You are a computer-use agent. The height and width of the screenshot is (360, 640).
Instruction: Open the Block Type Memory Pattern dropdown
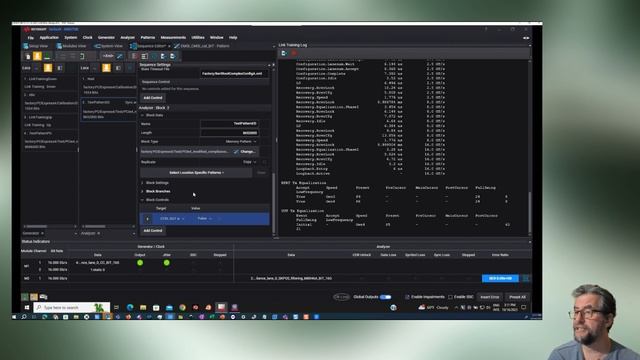pos(241,142)
